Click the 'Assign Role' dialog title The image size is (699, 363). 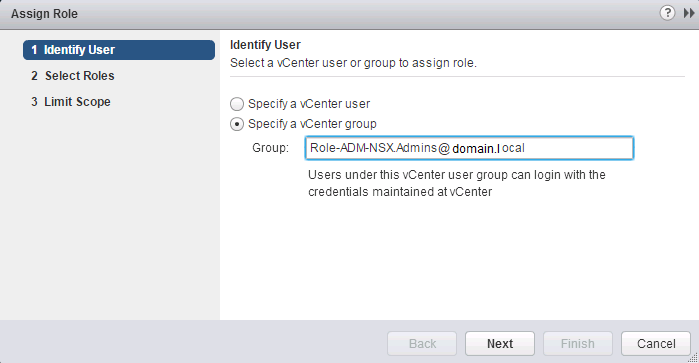[44, 14]
